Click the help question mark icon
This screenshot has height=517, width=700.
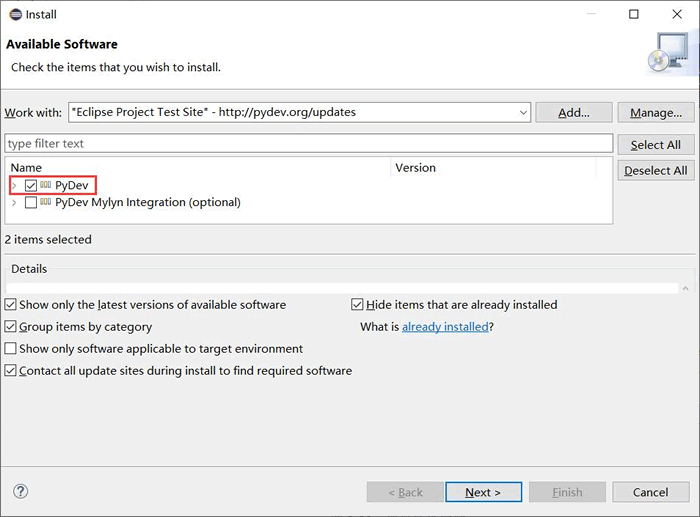click(x=21, y=492)
